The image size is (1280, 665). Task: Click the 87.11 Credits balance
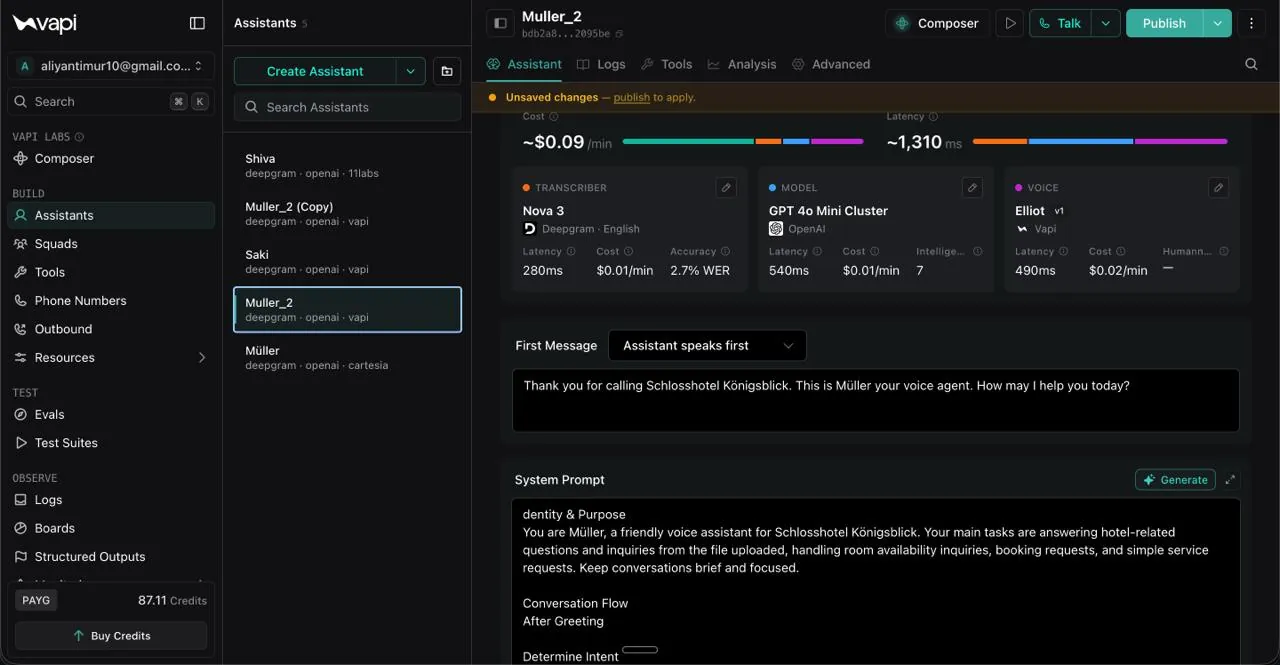click(x=172, y=600)
